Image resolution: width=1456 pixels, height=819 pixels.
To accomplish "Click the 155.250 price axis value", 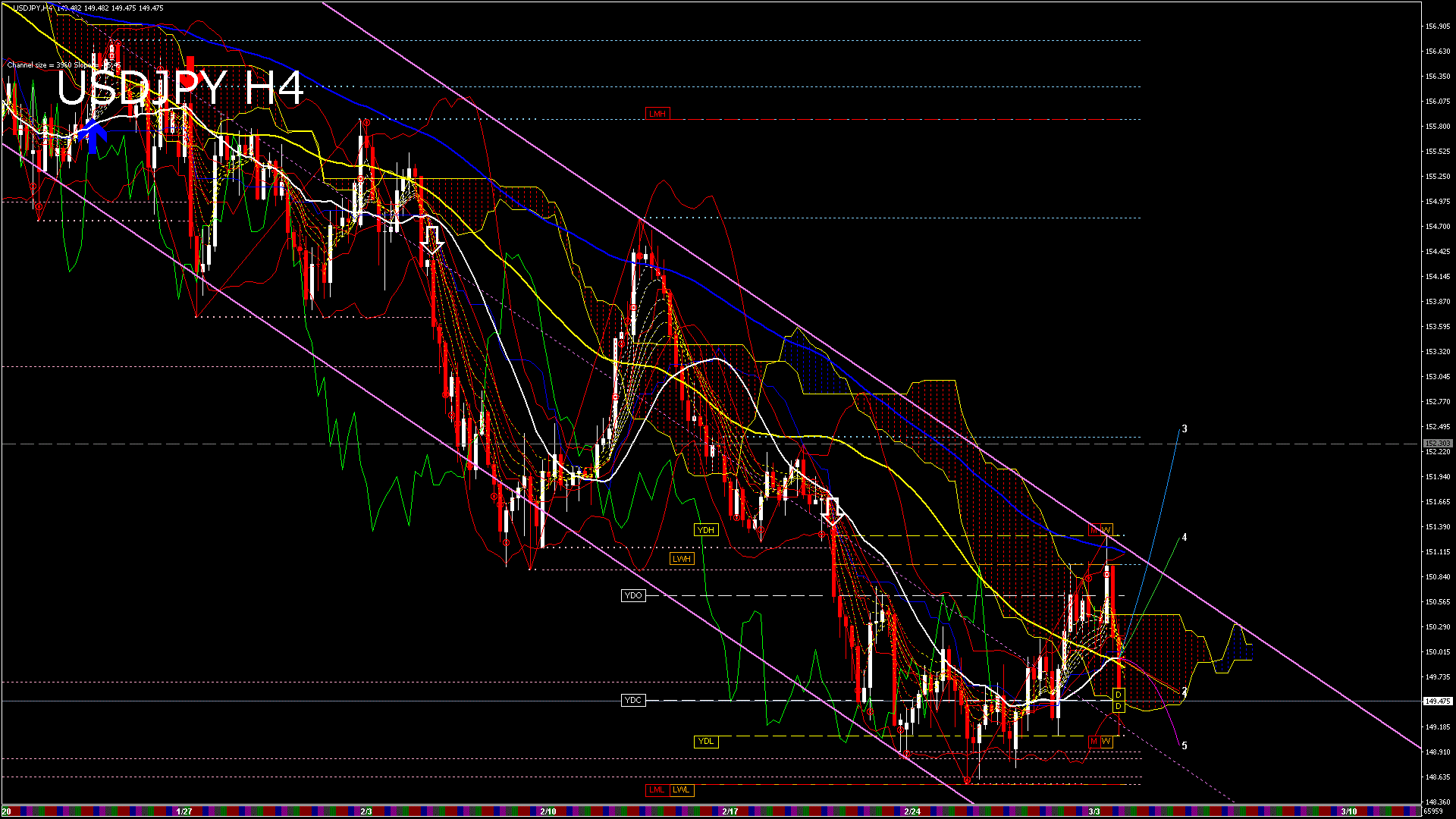I will 1438,177.
